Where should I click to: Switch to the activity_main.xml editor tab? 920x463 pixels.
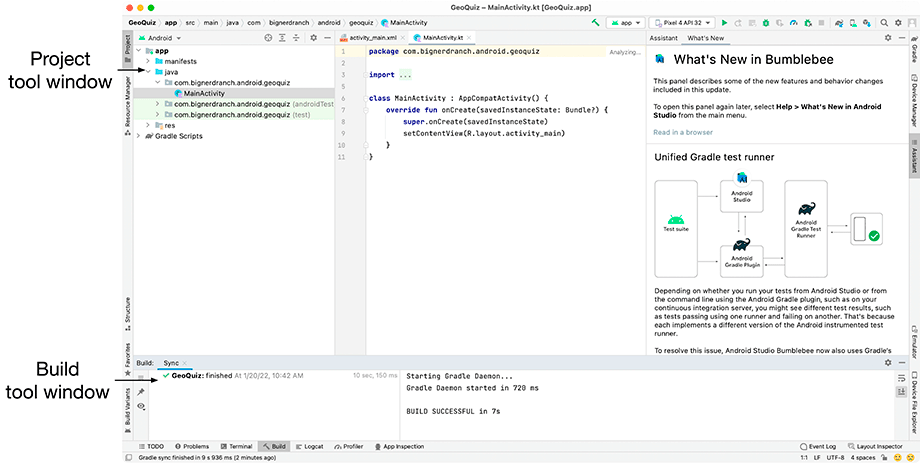coord(373,38)
